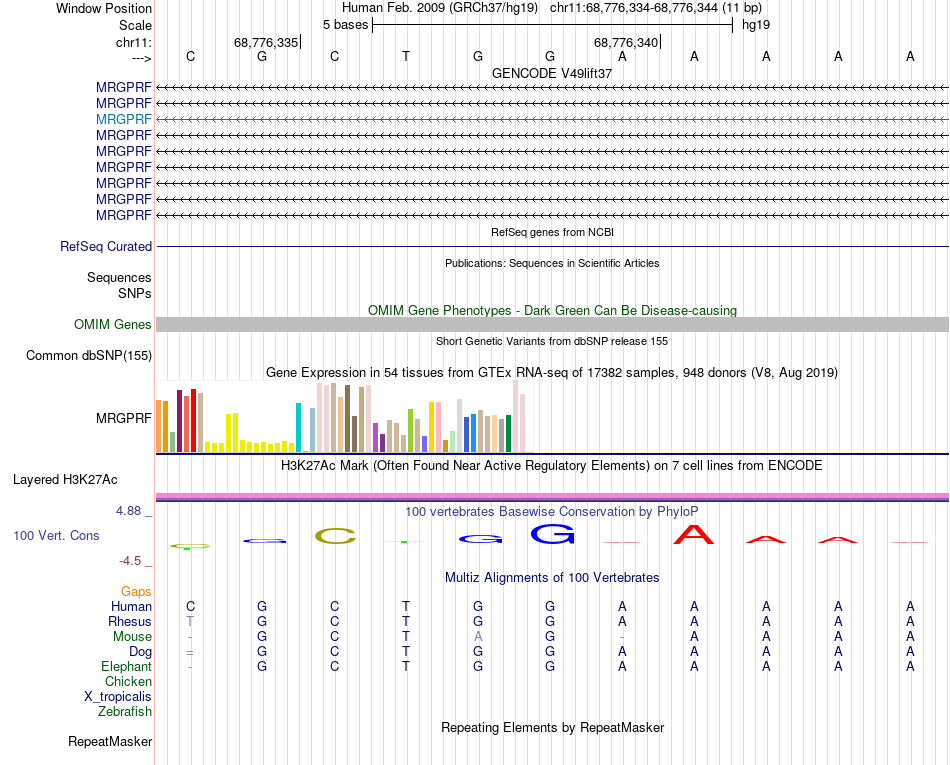Click the OMIM Gene Phenotypes green title

[552, 311]
